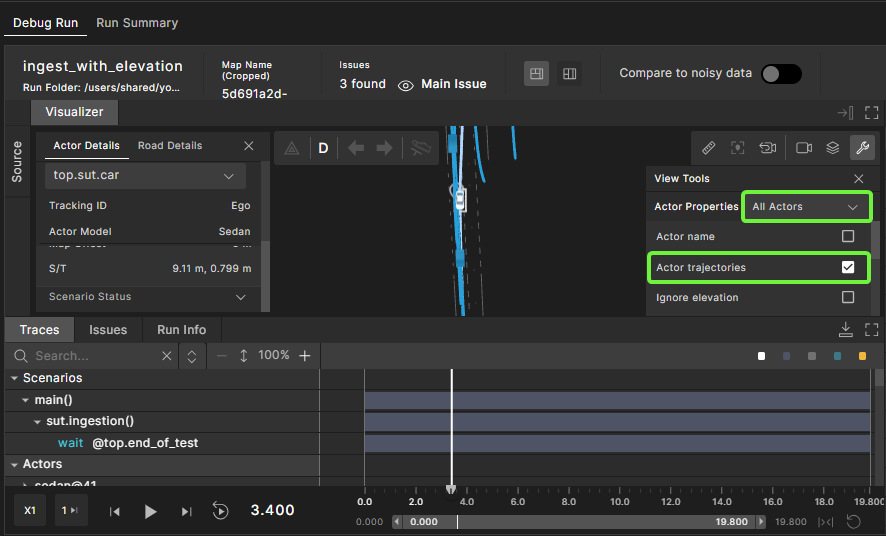Image resolution: width=886 pixels, height=536 pixels.
Task: Expand the Scenario Status section
Action: (241, 297)
